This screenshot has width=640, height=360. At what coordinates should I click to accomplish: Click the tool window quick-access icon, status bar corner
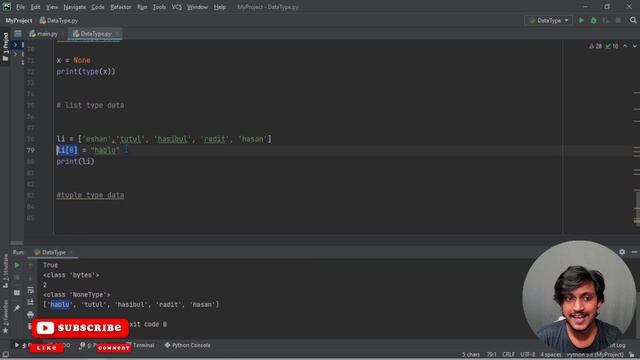pyautogui.click(x=5, y=355)
